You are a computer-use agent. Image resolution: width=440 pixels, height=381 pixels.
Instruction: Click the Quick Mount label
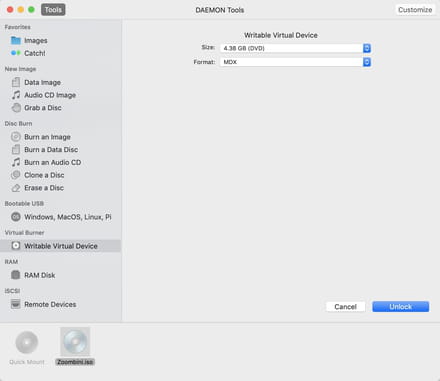[x=27, y=362]
